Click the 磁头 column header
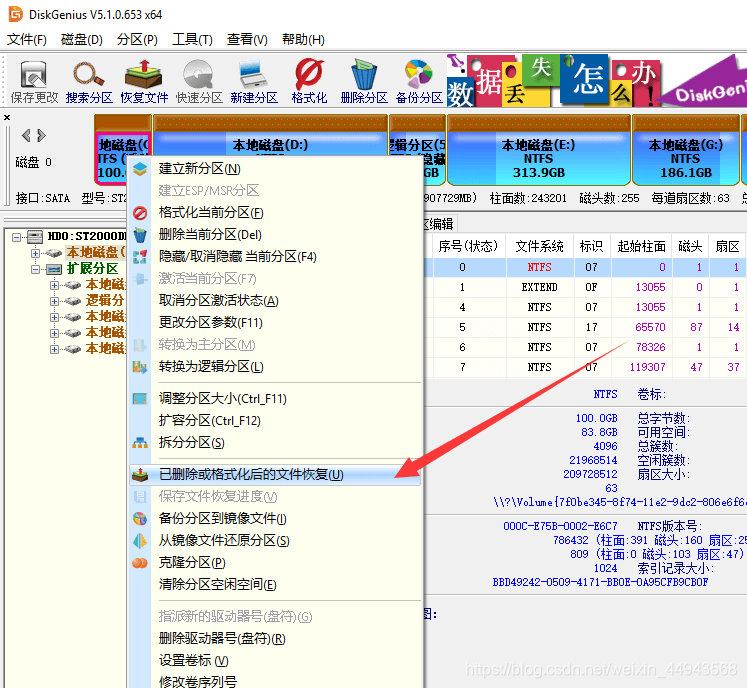The height and width of the screenshot is (688, 747). point(690,246)
